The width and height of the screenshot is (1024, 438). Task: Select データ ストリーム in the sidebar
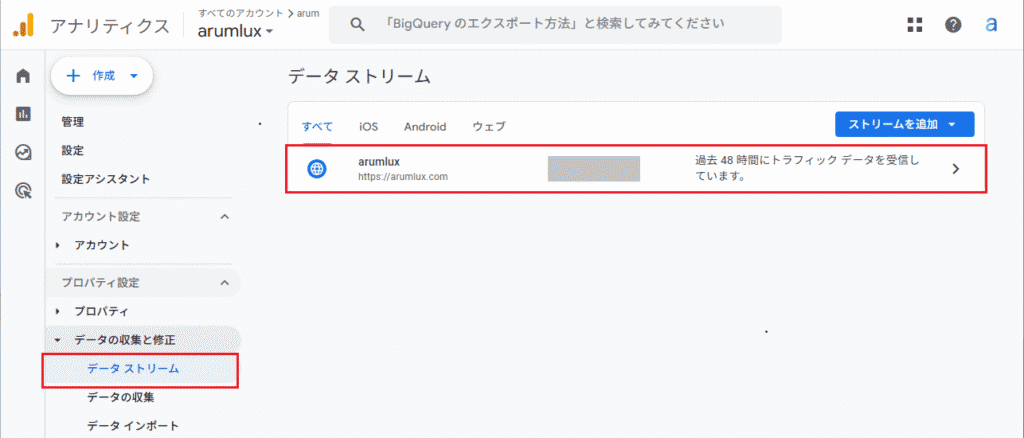(x=133, y=369)
